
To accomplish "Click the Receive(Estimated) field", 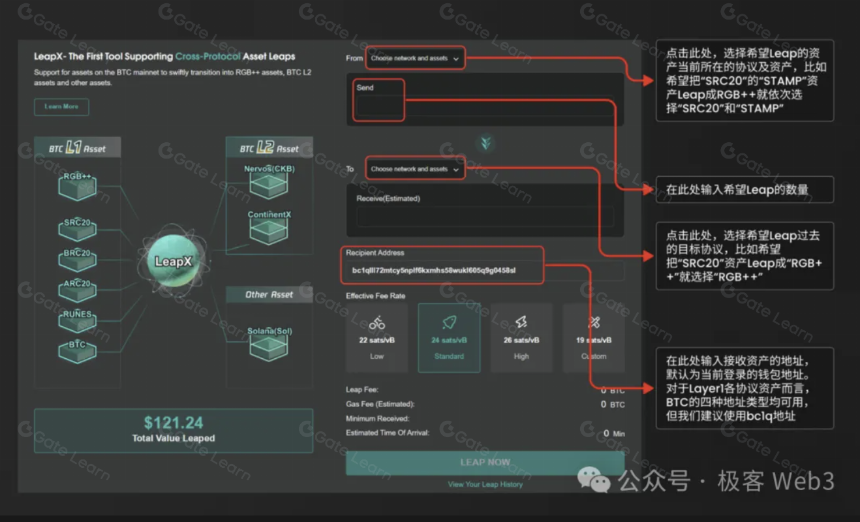I will pyautogui.click(x=485, y=217).
